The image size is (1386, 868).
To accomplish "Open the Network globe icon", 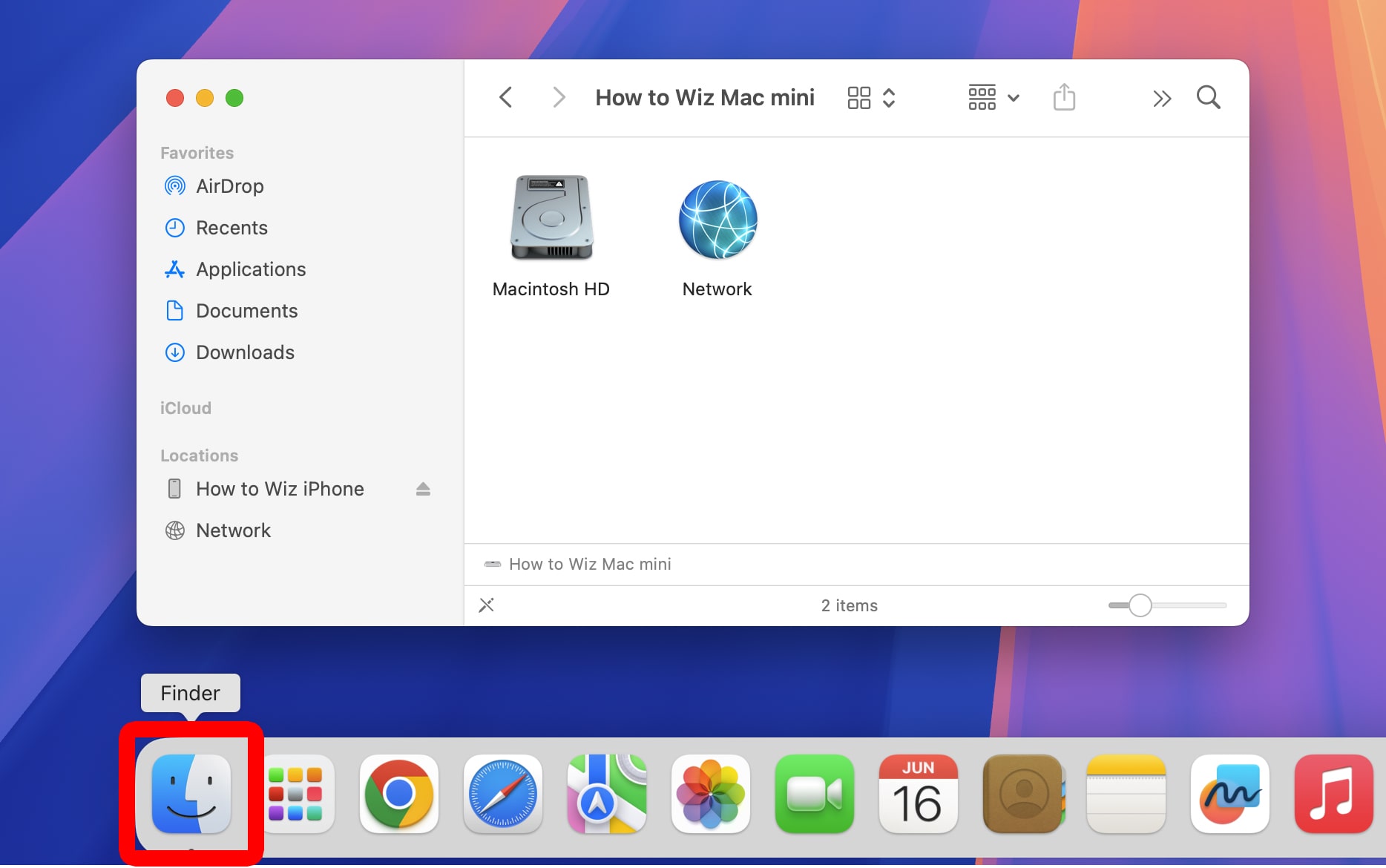I will 717,220.
